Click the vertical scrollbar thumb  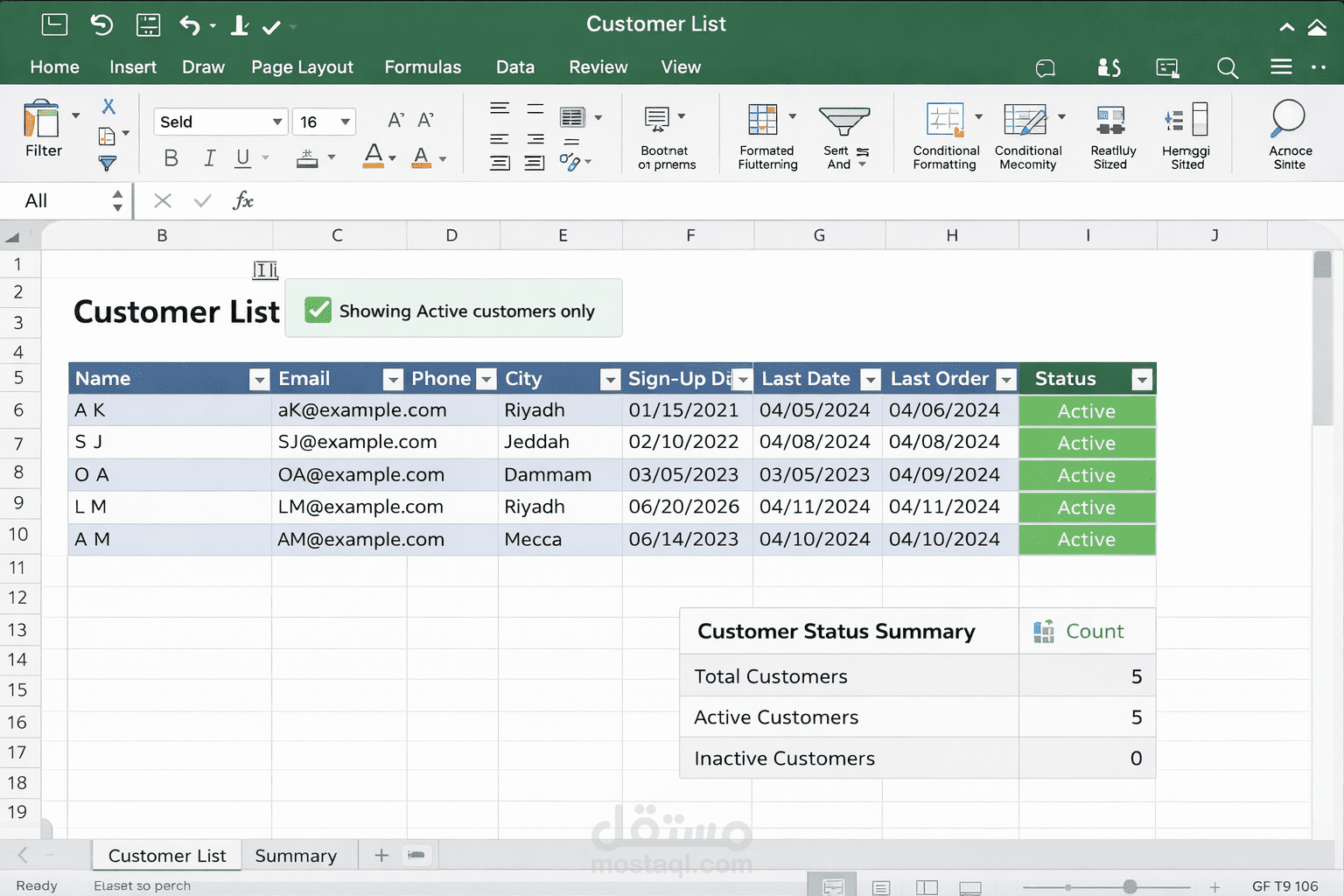(x=1322, y=265)
